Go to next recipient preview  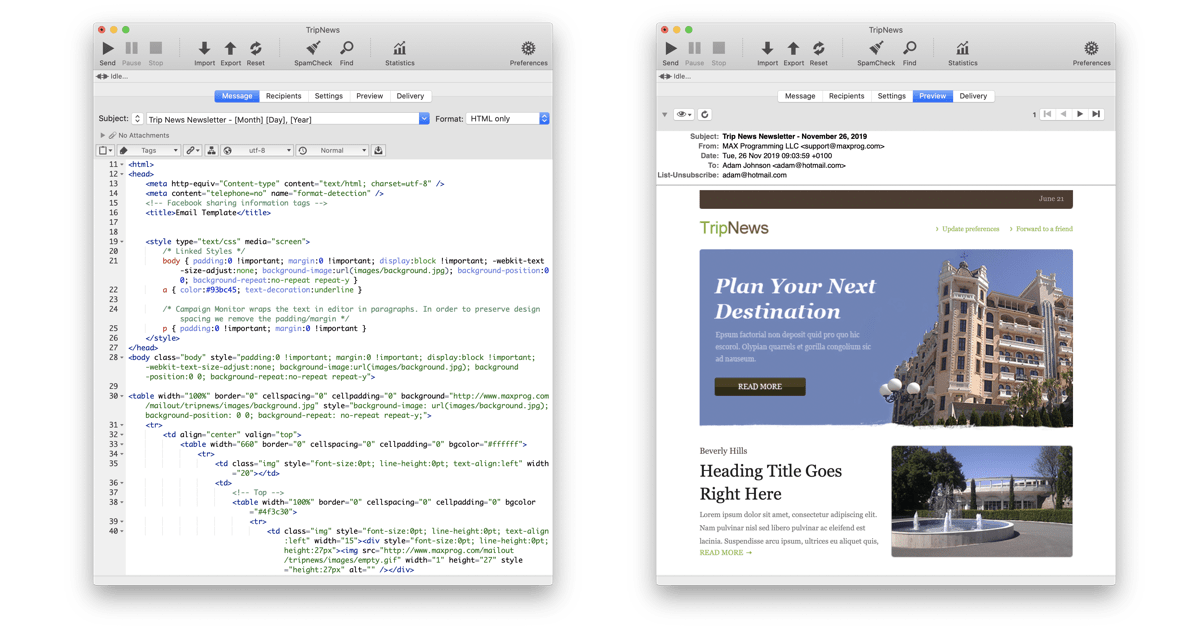[1080, 114]
